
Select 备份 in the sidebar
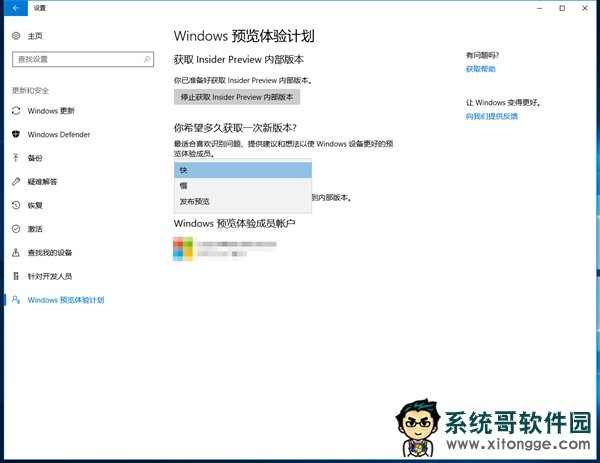(35, 158)
